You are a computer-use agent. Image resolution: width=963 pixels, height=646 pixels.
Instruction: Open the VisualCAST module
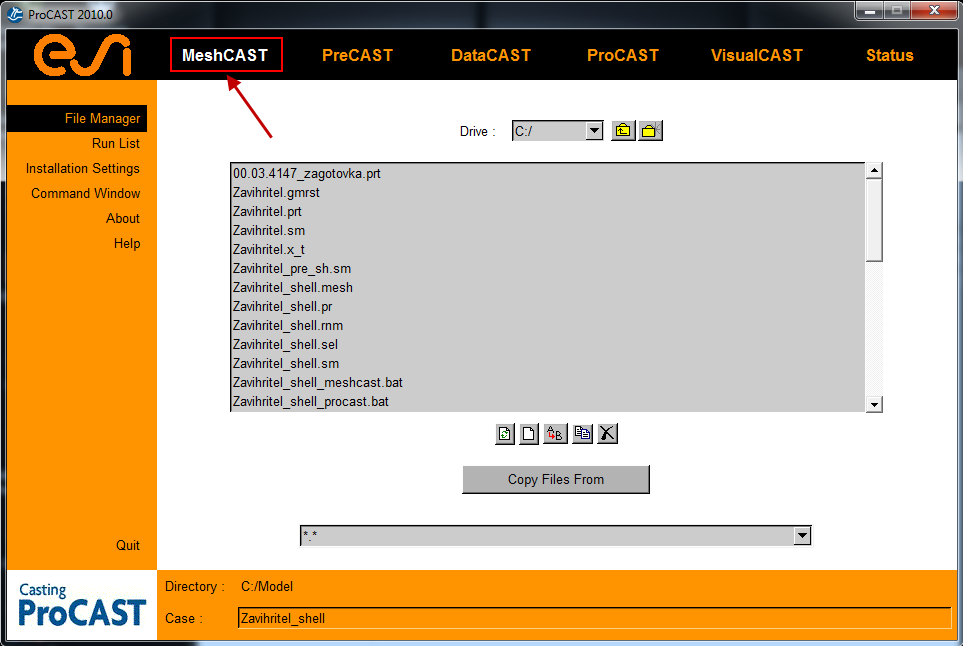[x=757, y=55]
